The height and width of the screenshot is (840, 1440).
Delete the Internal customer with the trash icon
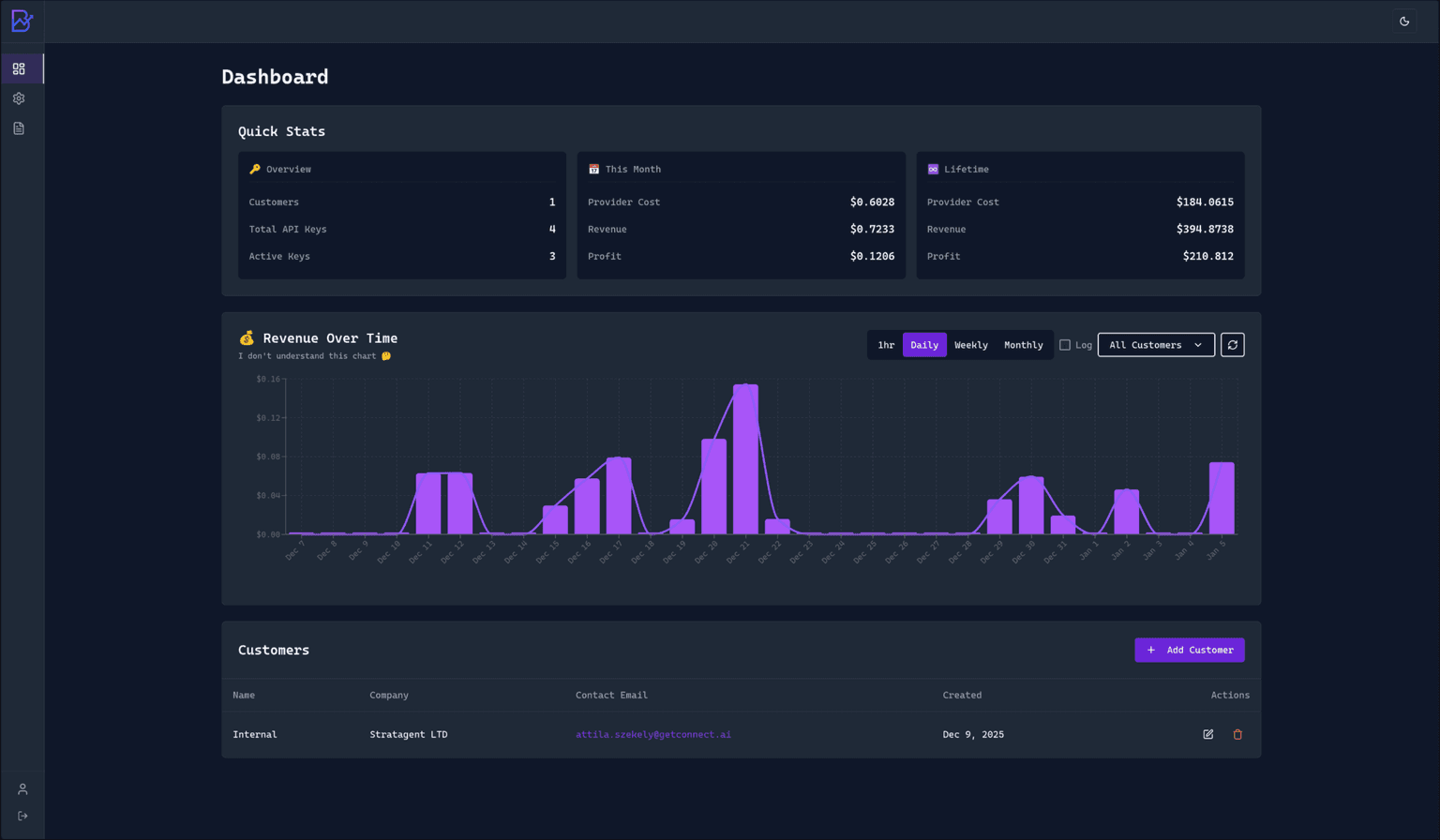pyautogui.click(x=1237, y=735)
